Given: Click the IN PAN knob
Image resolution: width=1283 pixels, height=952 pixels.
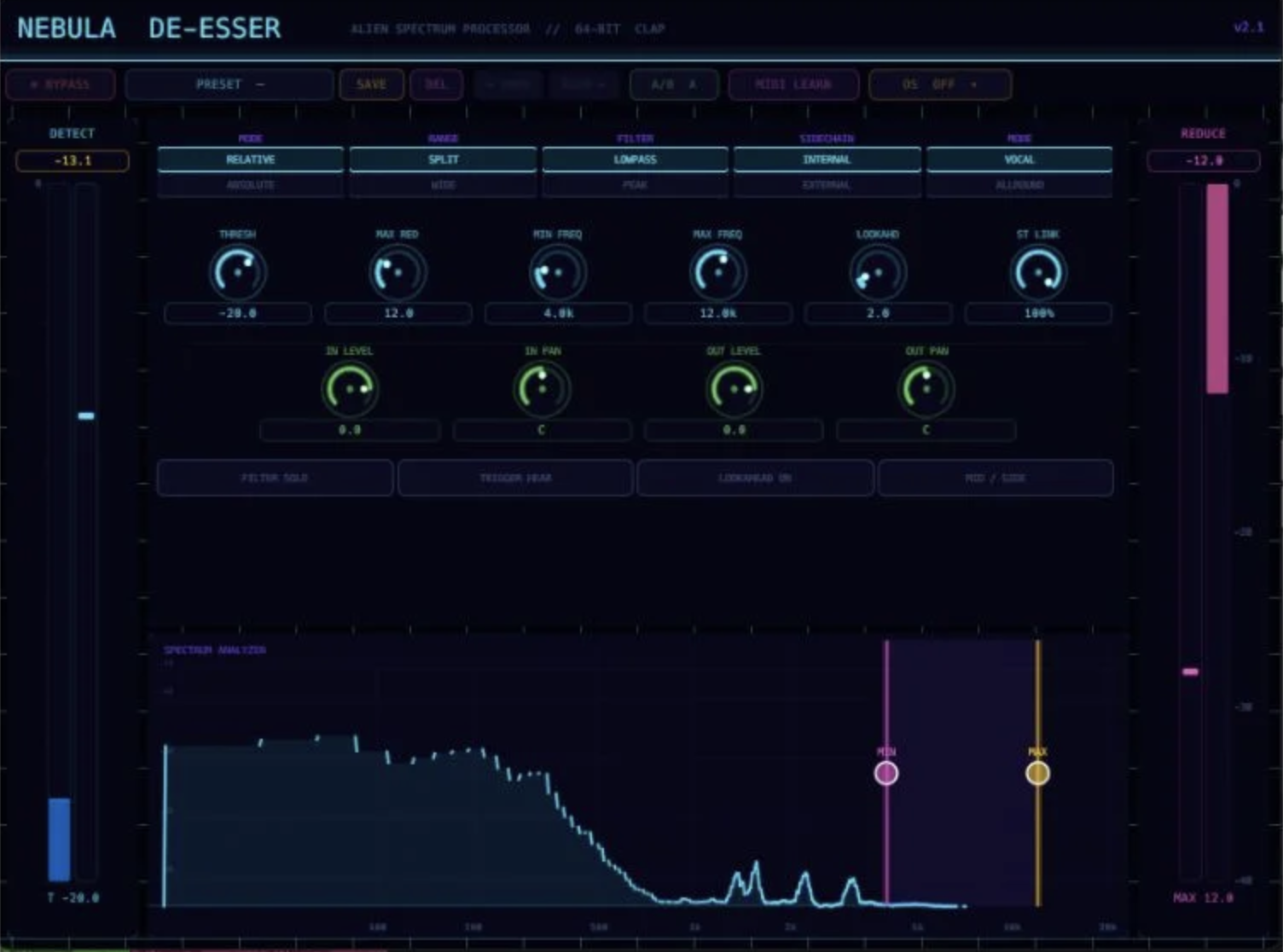Looking at the screenshot, I should 542,389.
